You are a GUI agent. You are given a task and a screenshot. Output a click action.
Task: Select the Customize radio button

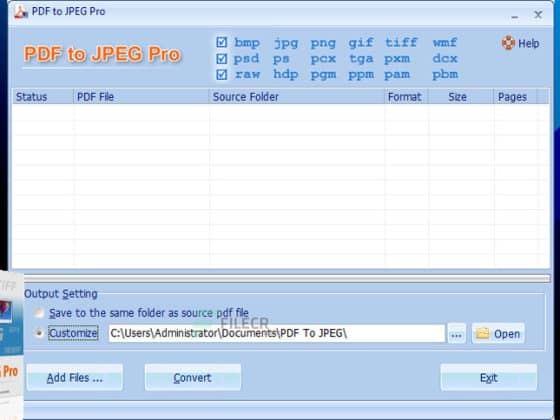tap(39, 333)
